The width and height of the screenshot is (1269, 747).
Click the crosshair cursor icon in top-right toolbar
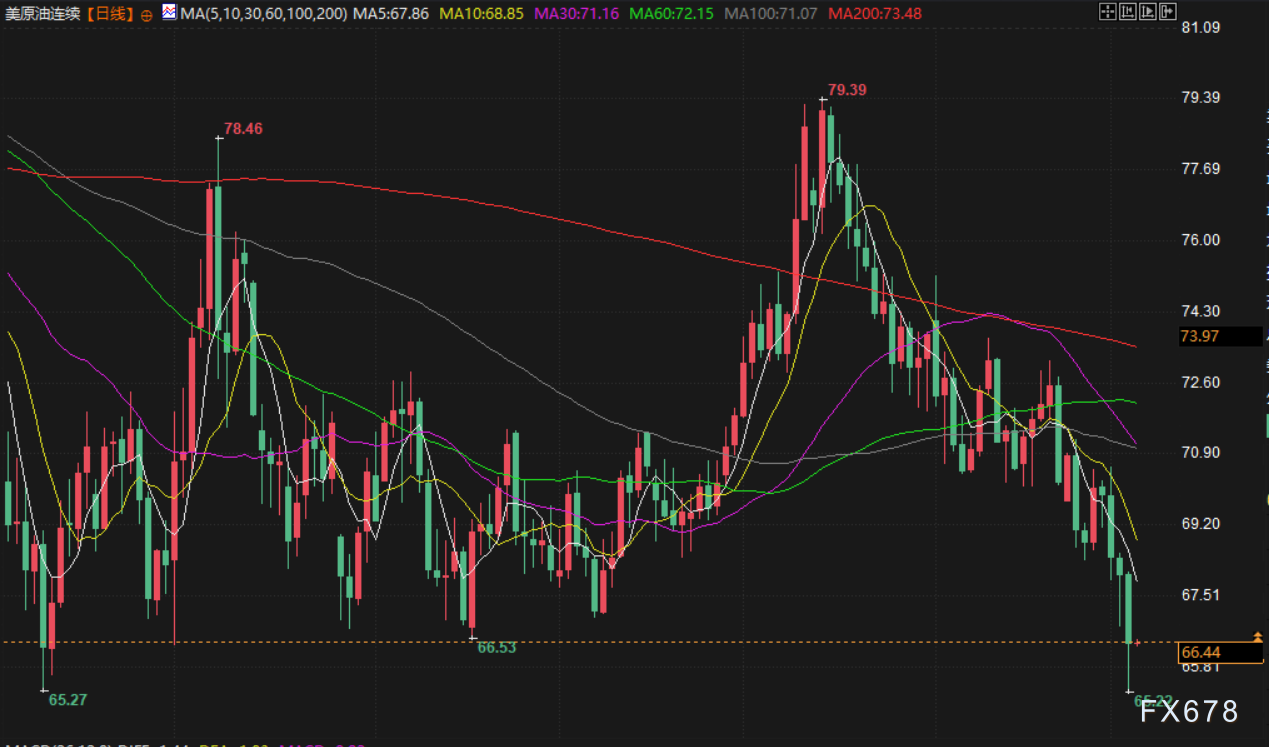pyautogui.click(x=1106, y=13)
